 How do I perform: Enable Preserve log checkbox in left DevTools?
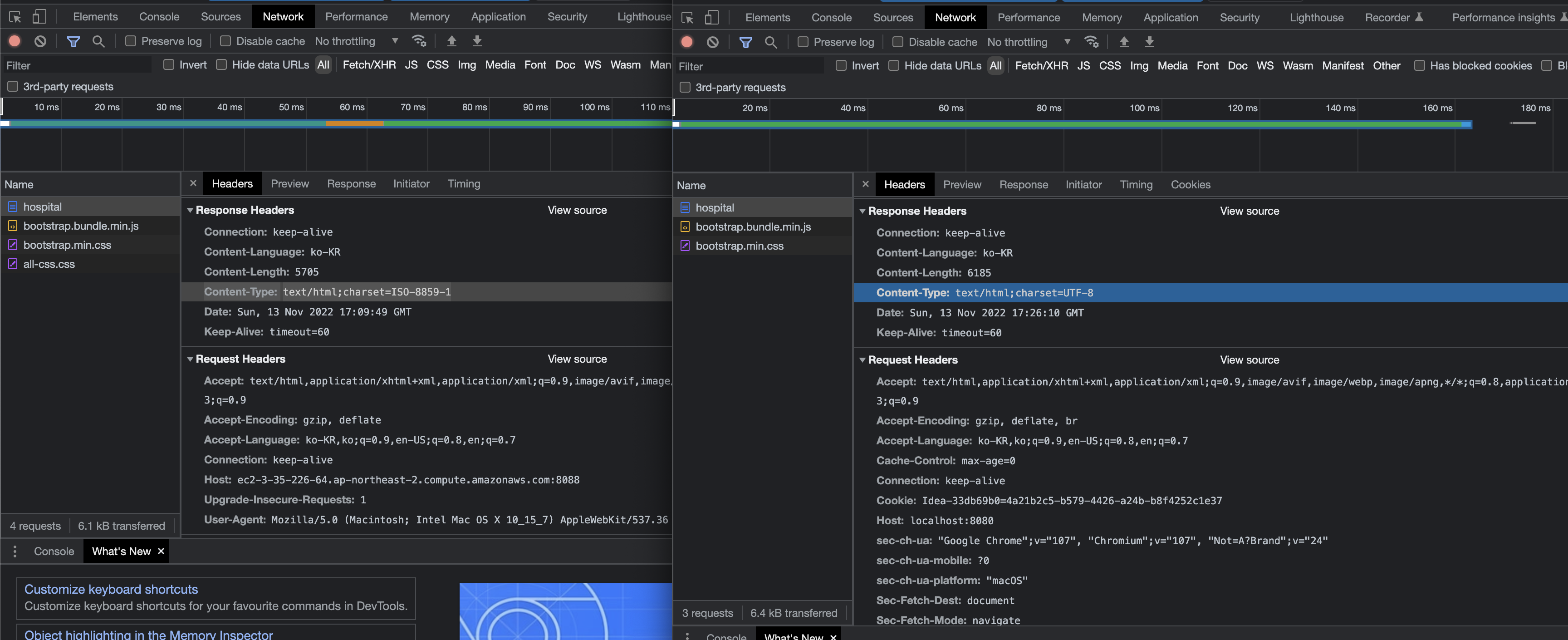click(130, 41)
